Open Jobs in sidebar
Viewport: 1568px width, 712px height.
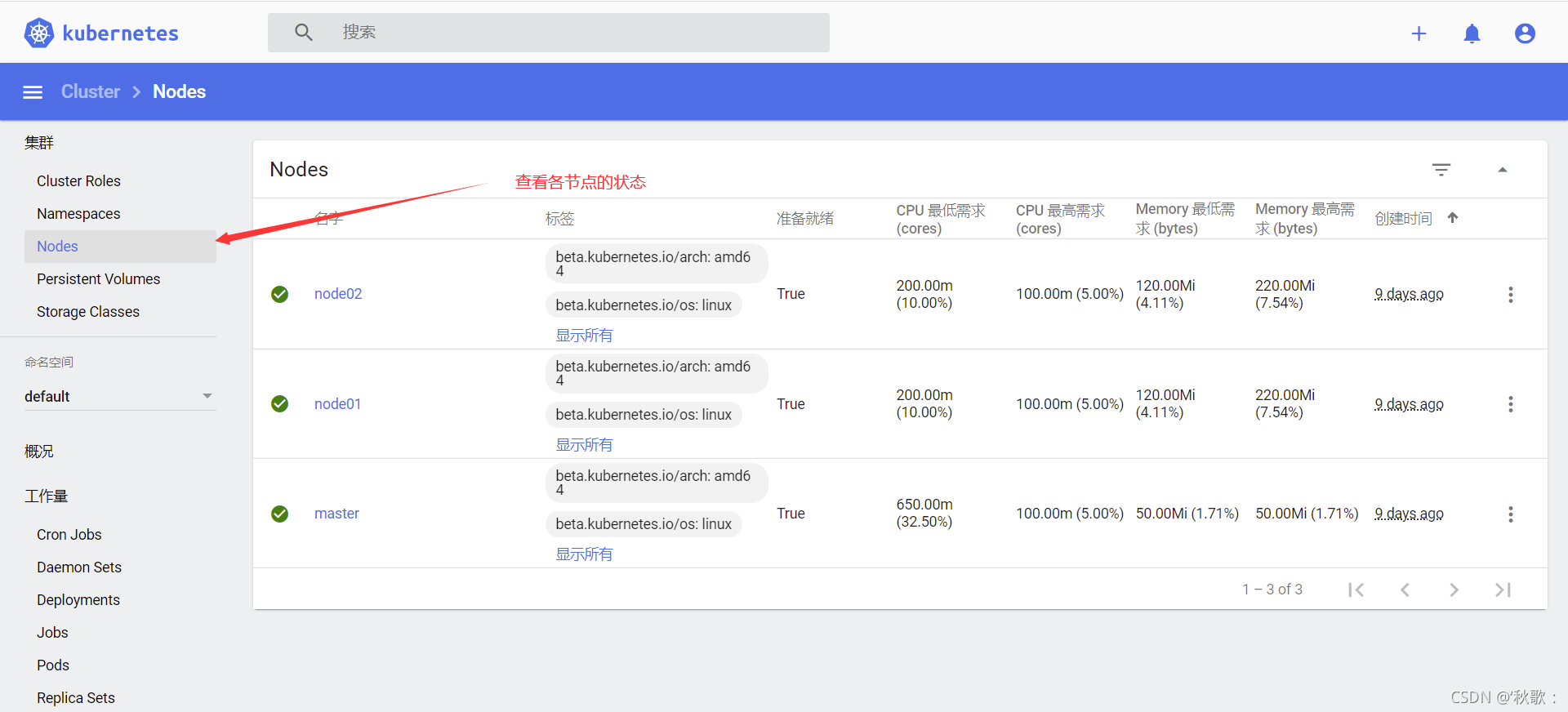click(52, 633)
